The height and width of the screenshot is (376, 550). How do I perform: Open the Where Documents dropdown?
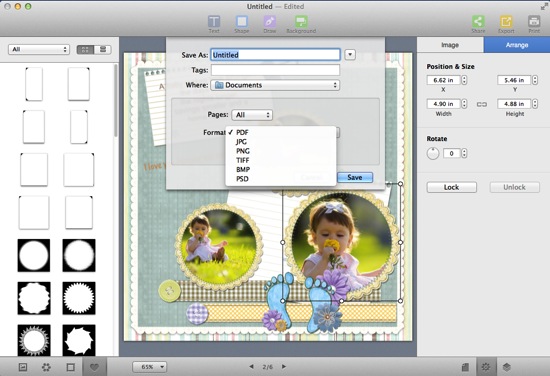tap(275, 85)
